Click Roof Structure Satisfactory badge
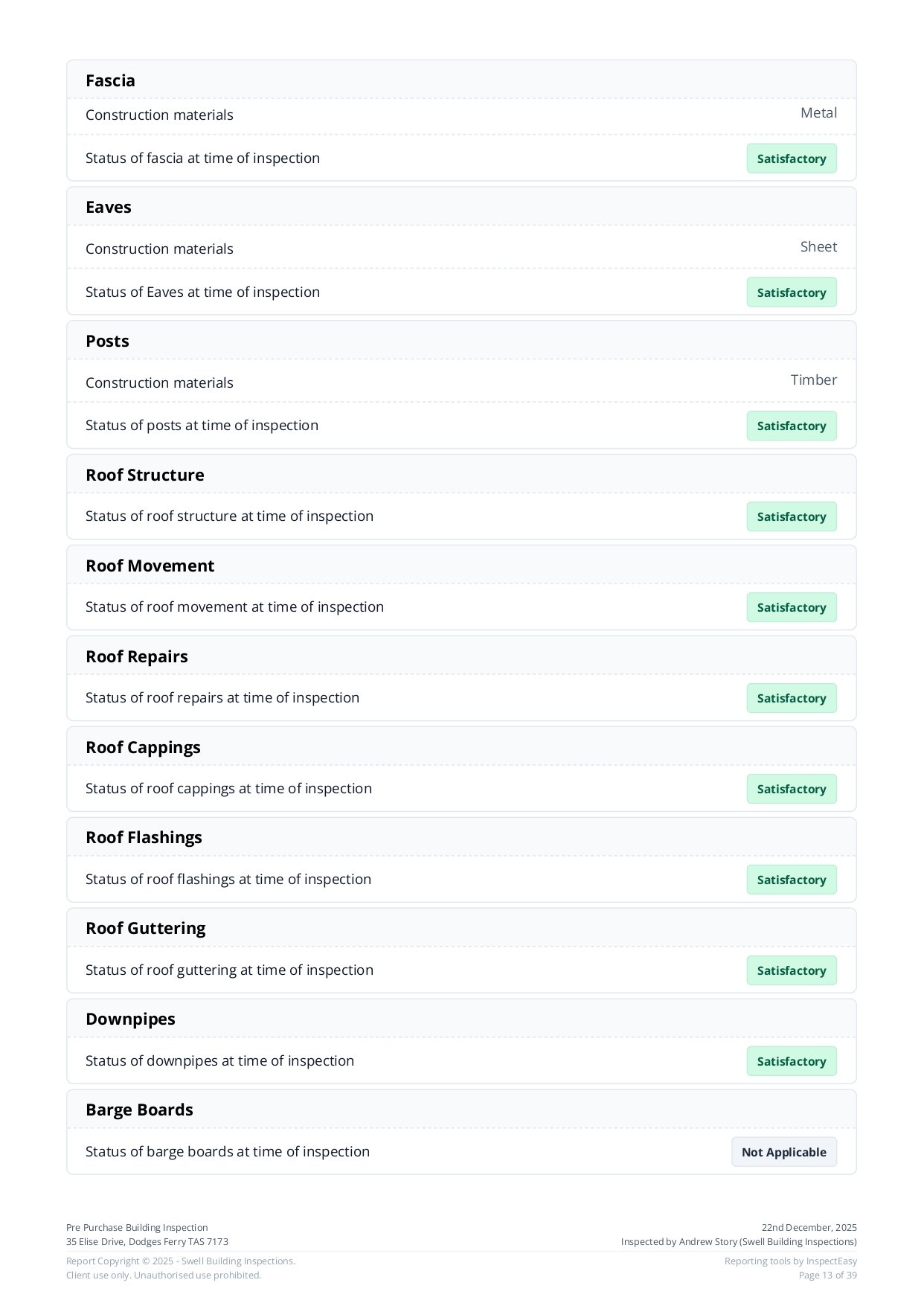924x1306 pixels. (791, 516)
